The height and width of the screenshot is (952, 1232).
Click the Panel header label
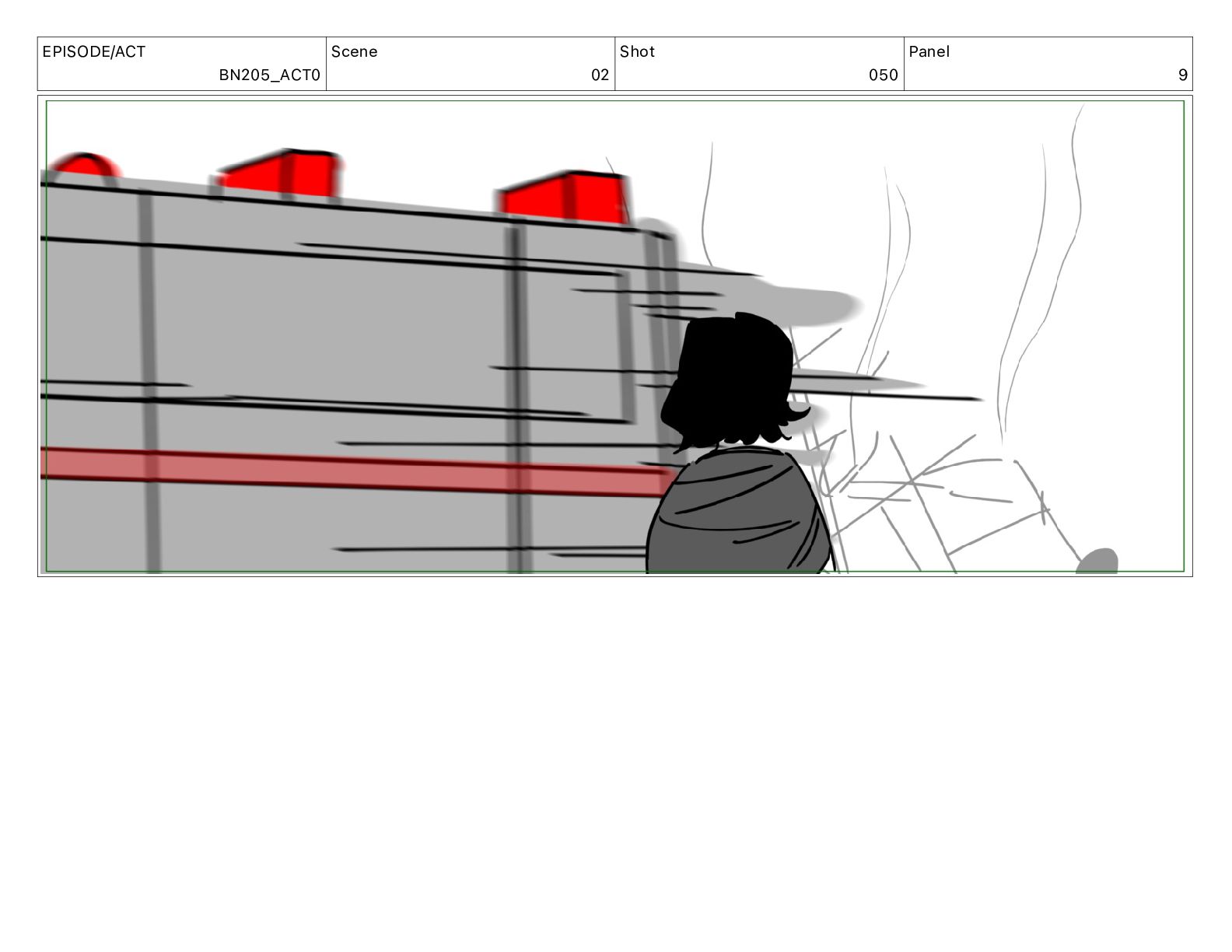pyautogui.click(x=929, y=52)
